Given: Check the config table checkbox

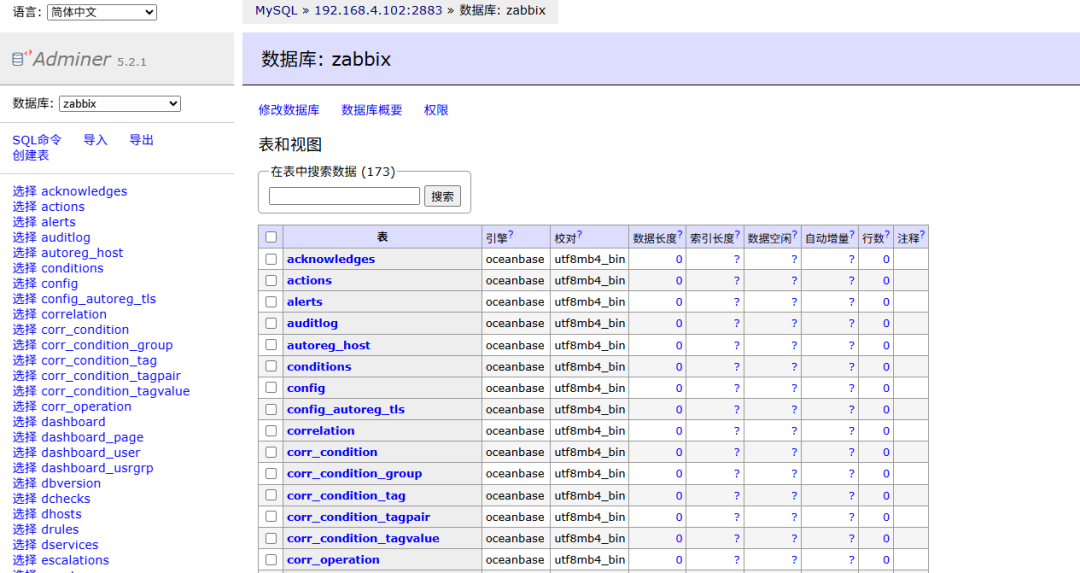Looking at the screenshot, I should click(271, 388).
